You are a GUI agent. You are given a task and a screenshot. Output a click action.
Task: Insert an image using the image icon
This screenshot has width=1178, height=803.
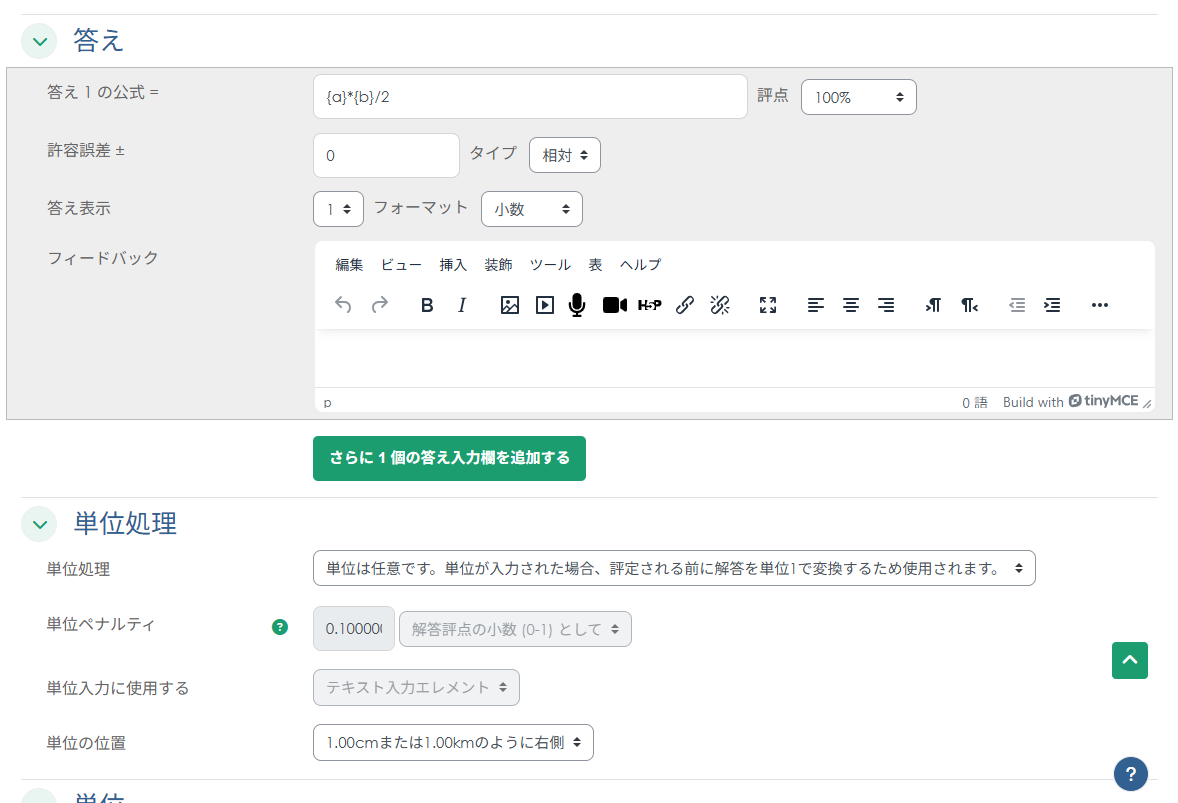click(510, 306)
